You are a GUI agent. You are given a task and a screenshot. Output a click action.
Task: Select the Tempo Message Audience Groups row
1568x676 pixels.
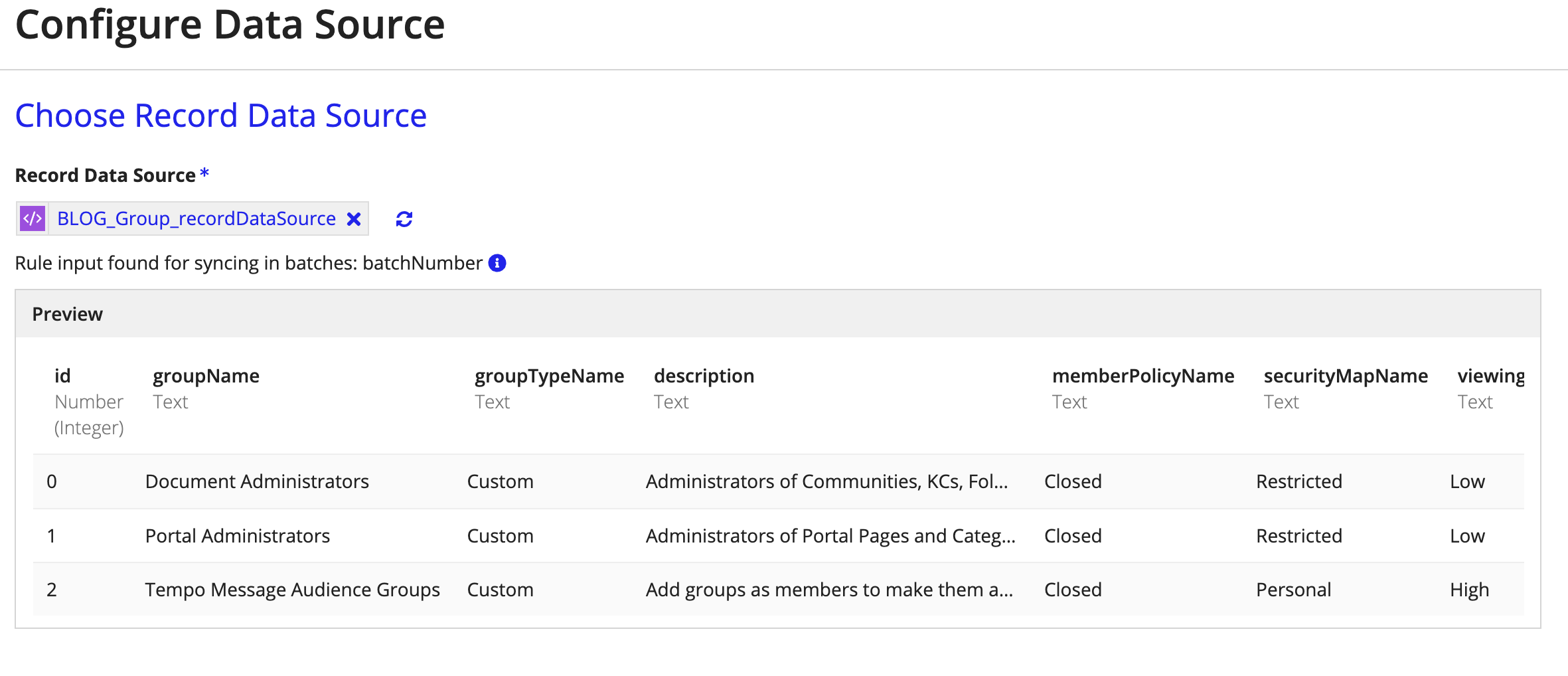(x=292, y=590)
